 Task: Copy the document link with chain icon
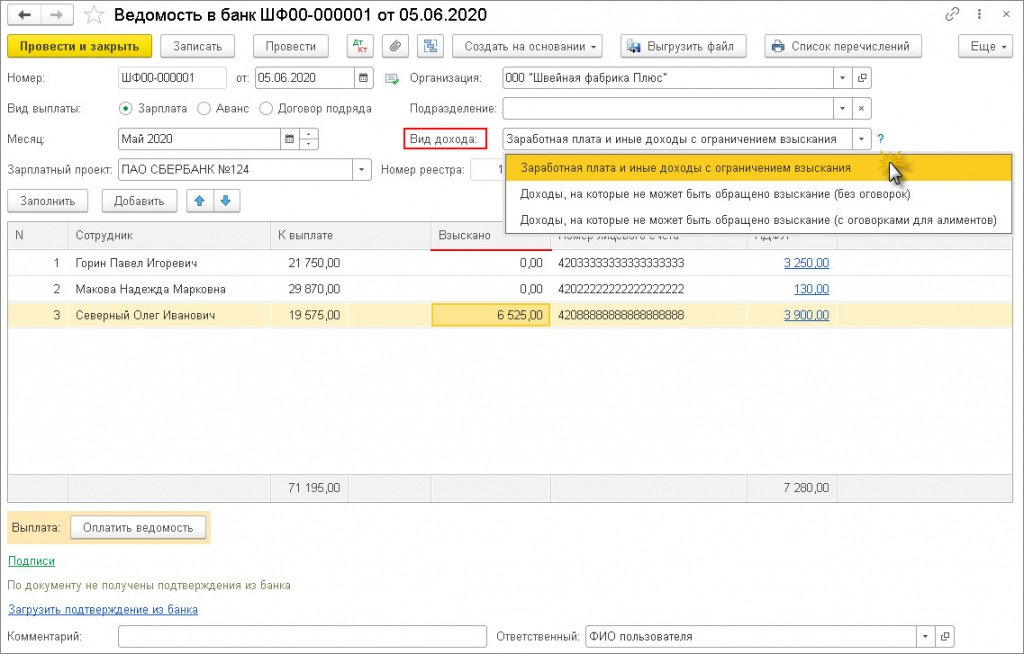pyautogui.click(x=952, y=15)
